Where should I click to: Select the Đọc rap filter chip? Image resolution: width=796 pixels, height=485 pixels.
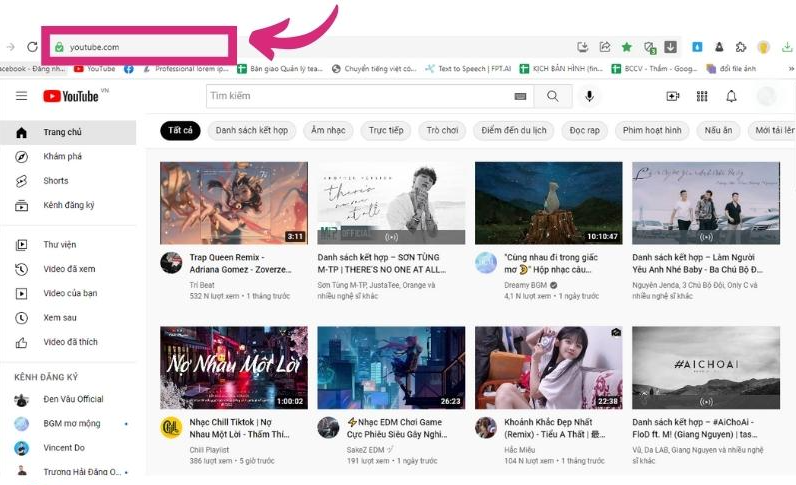584,131
